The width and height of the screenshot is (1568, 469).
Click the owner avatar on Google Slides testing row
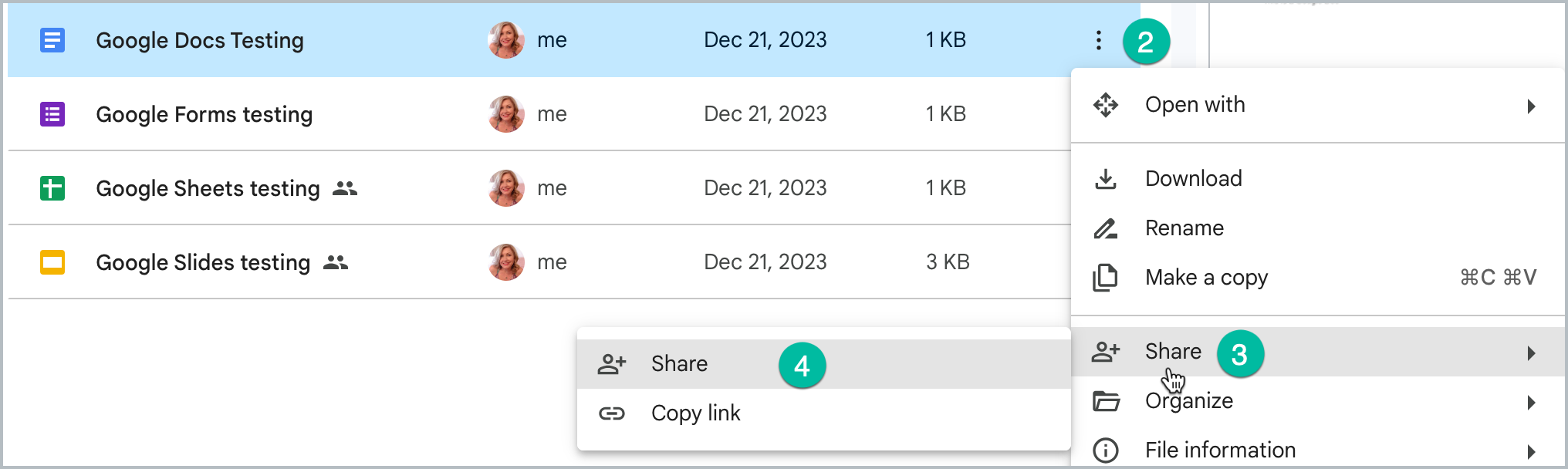pyautogui.click(x=506, y=262)
